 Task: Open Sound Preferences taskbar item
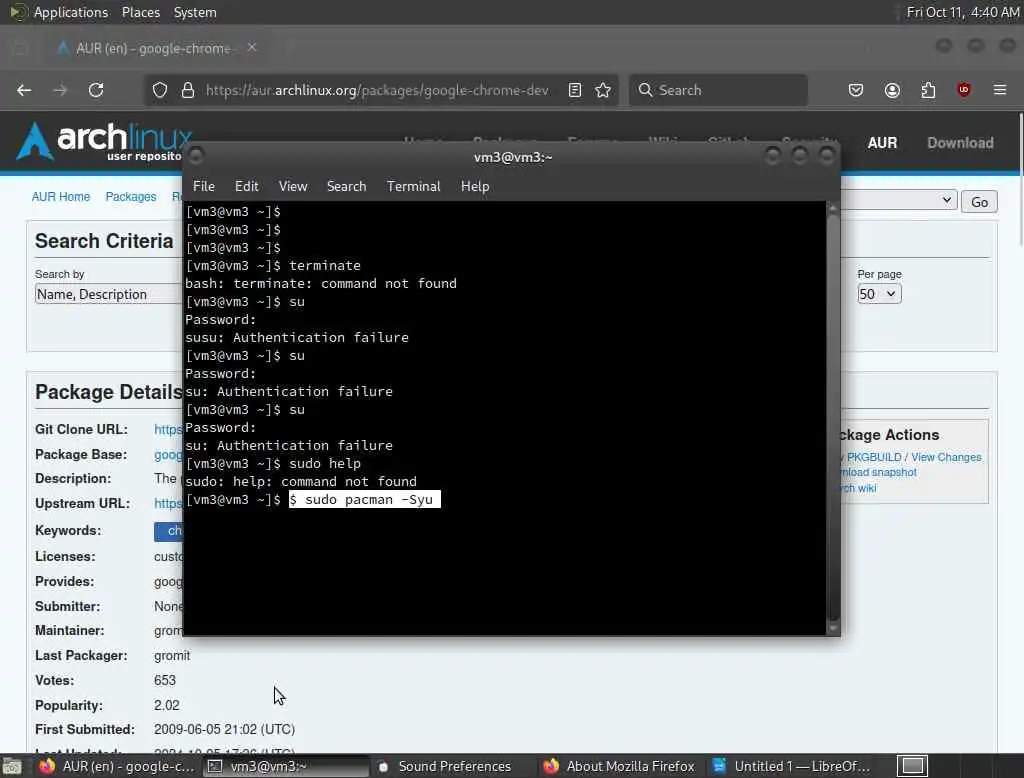tap(445, 766)
